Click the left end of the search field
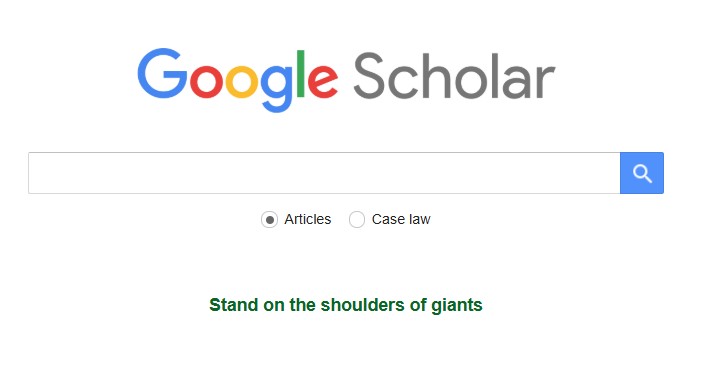 coord(36,173)
